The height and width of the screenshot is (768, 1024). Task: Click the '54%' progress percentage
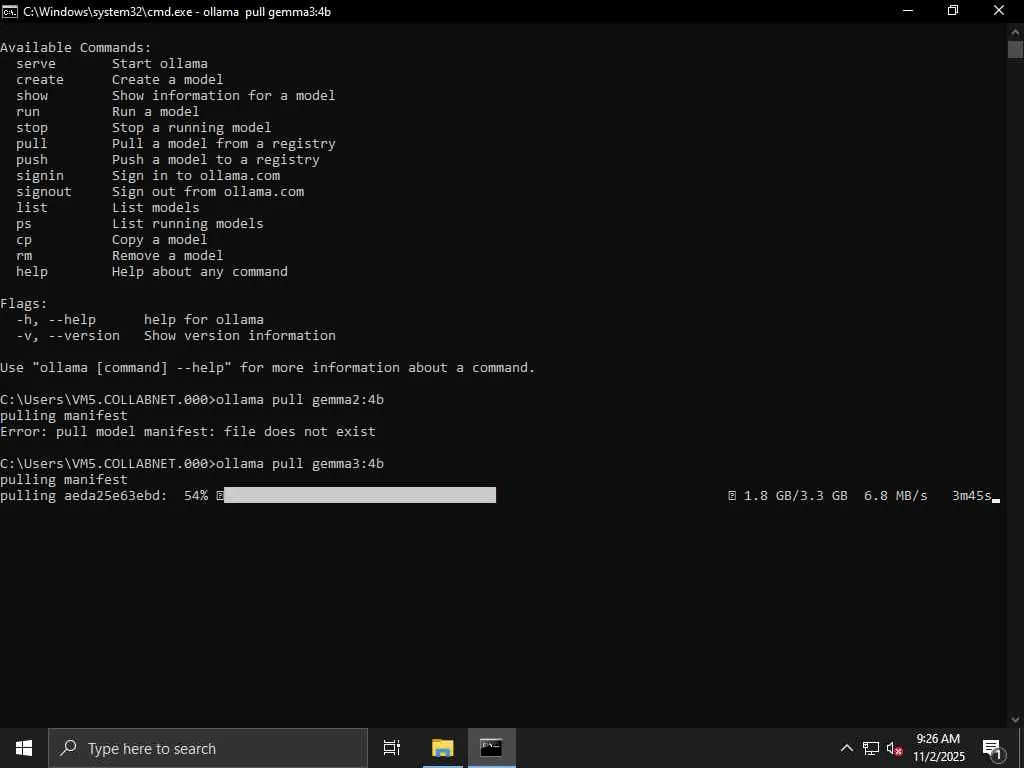pyautogui.click(x=196, y=496)
